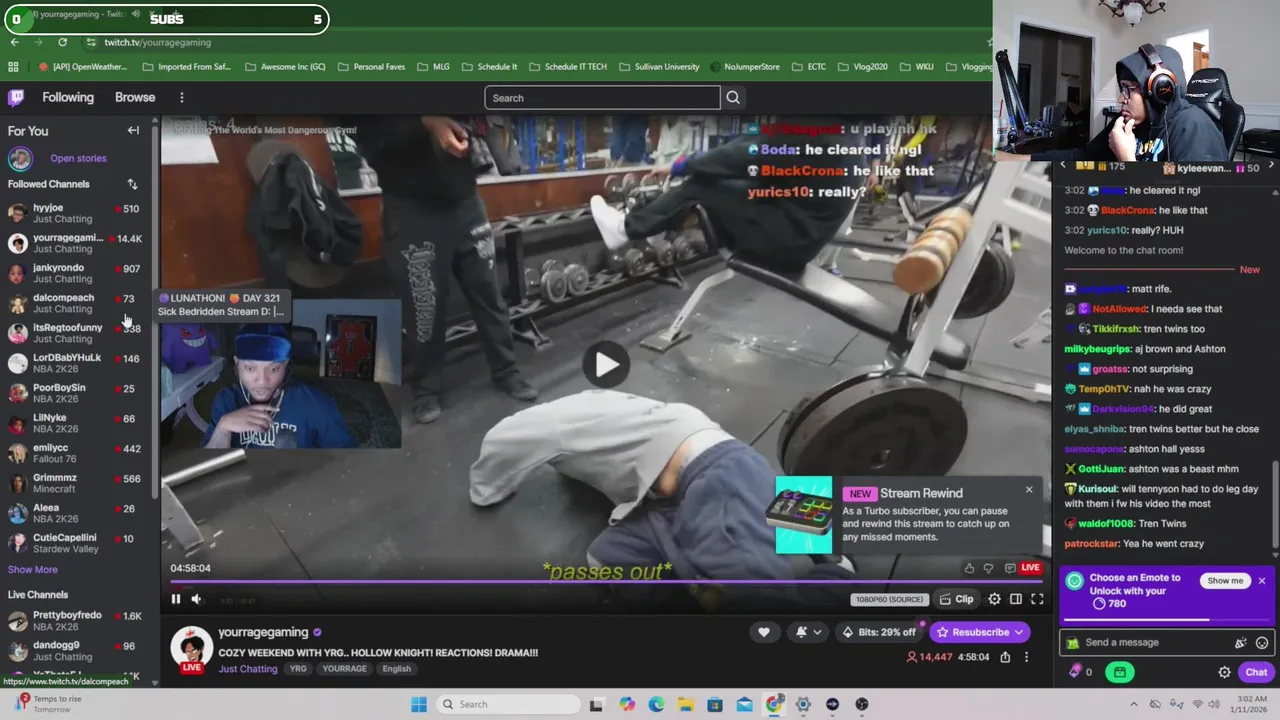1280x720 pixels.
Task: Click the search magnifier button
Action: (x=733, y=98)
